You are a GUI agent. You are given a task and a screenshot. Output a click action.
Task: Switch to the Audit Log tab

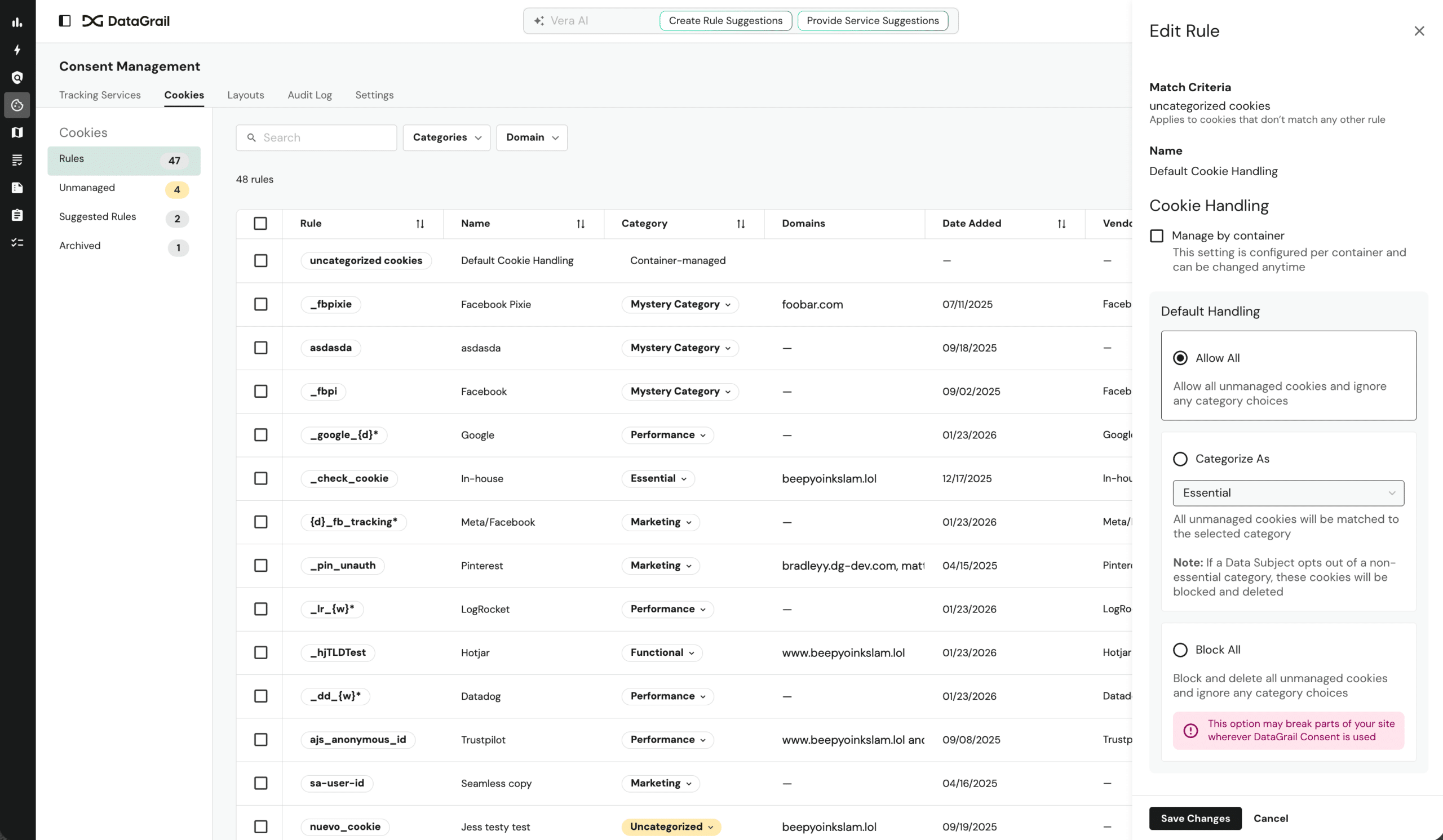click(x=309, y=95)
